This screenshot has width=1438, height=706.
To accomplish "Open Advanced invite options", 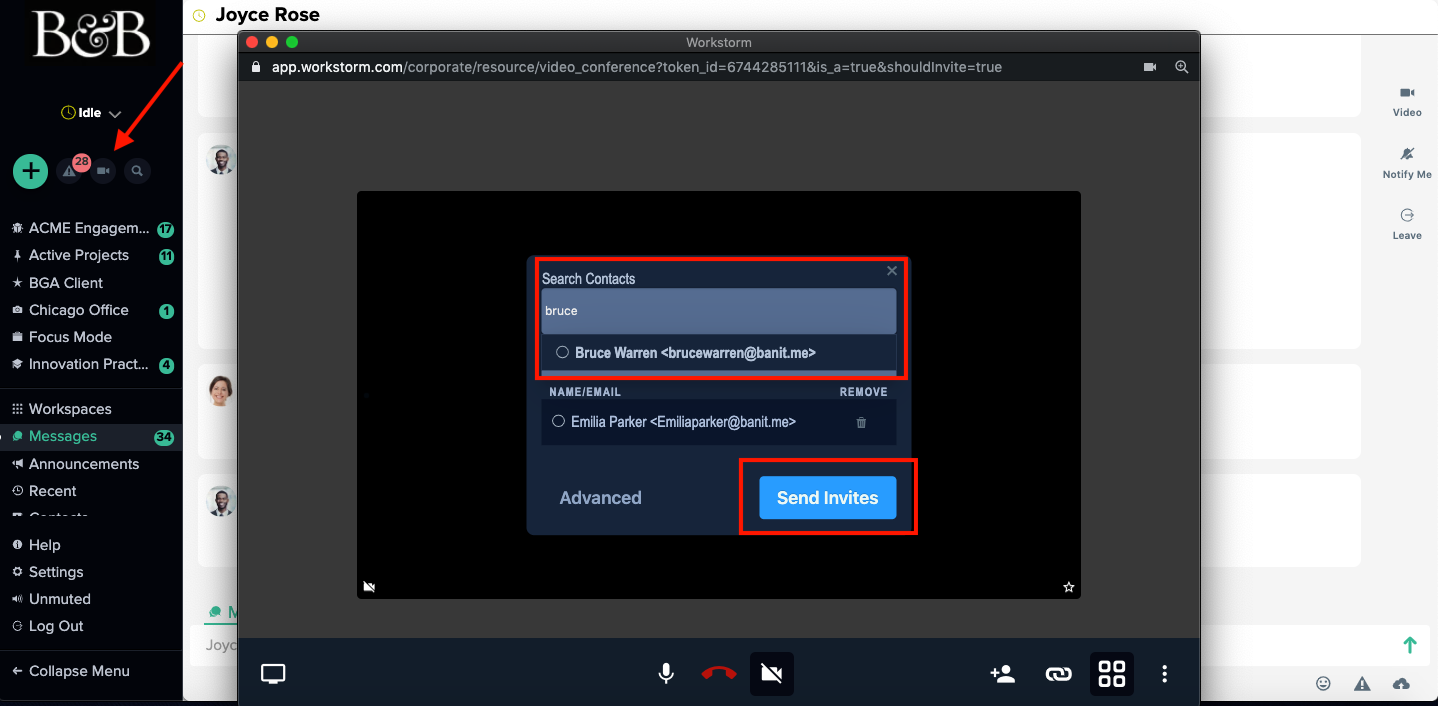I will (600, 498).
